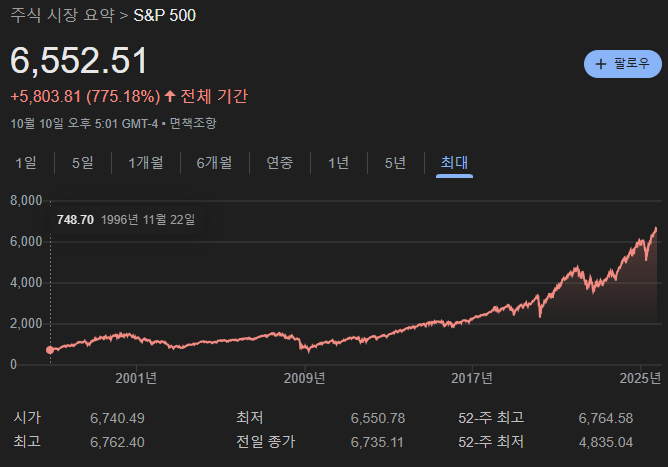The image size is (668, 467).
Task: Show the 1년 chart range
Action: pyautogui.click(x=339, y=163)
